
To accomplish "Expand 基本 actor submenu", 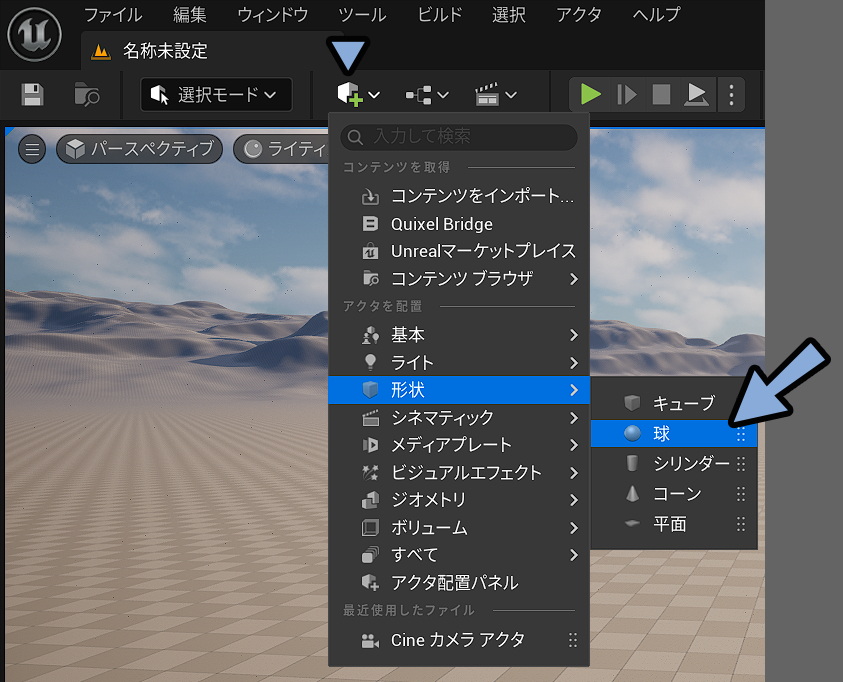I will click(459, 335).
